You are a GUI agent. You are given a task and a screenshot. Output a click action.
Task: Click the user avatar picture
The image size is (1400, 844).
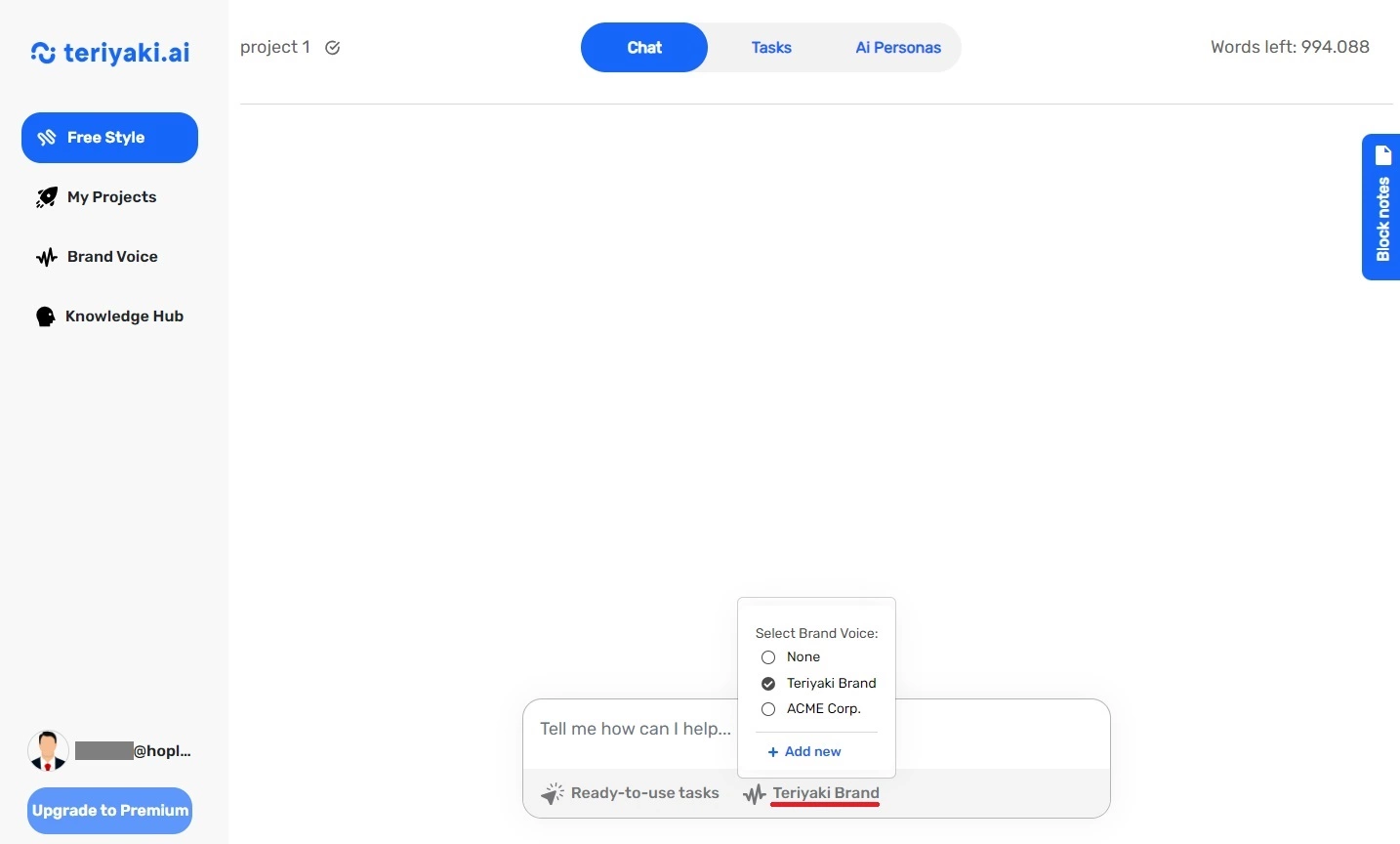pyautogui.click(x=48, y=750)
